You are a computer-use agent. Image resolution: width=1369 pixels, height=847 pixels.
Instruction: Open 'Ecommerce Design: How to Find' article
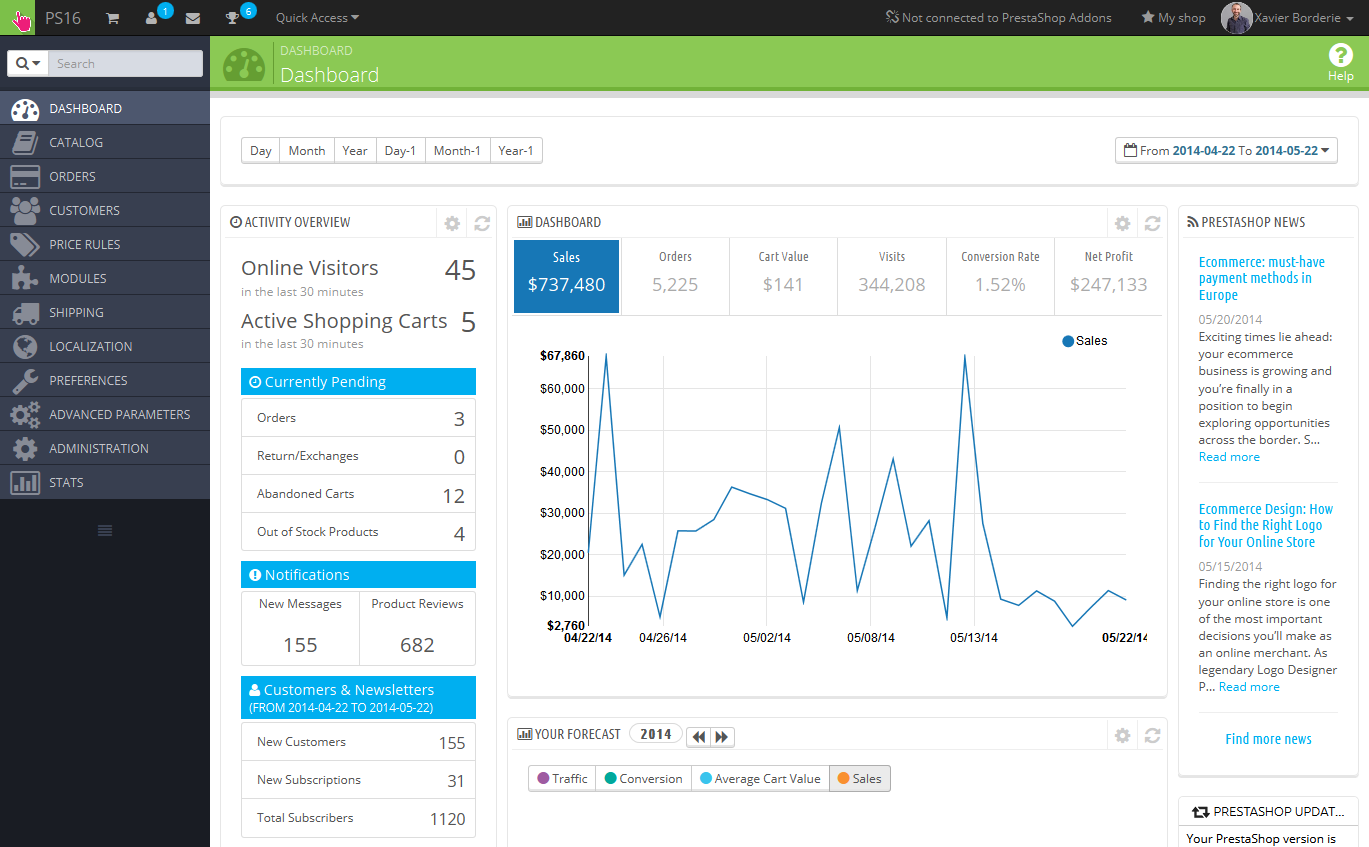(x=1265, y=525)
